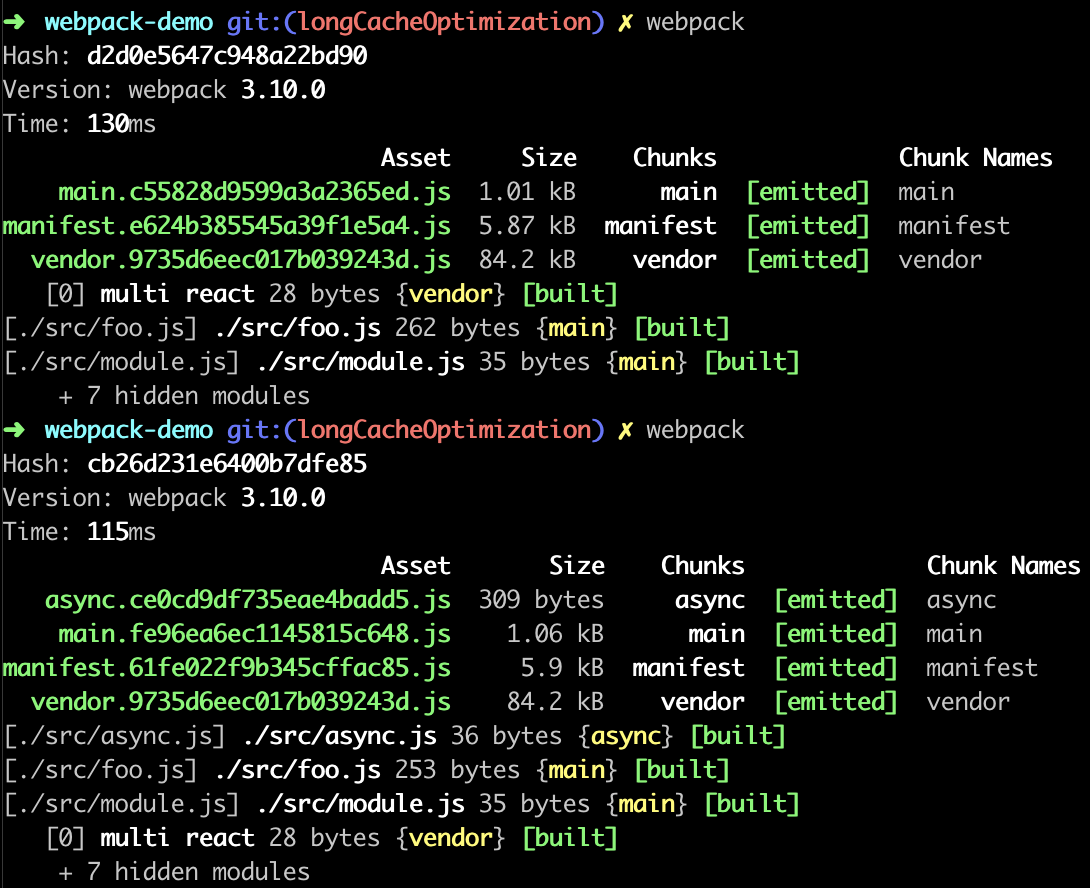Viewport: 1090px width, 888px height.
Task: Click async.ce0cd9df735eae4badd5.js filename
Action: point(248,600)
